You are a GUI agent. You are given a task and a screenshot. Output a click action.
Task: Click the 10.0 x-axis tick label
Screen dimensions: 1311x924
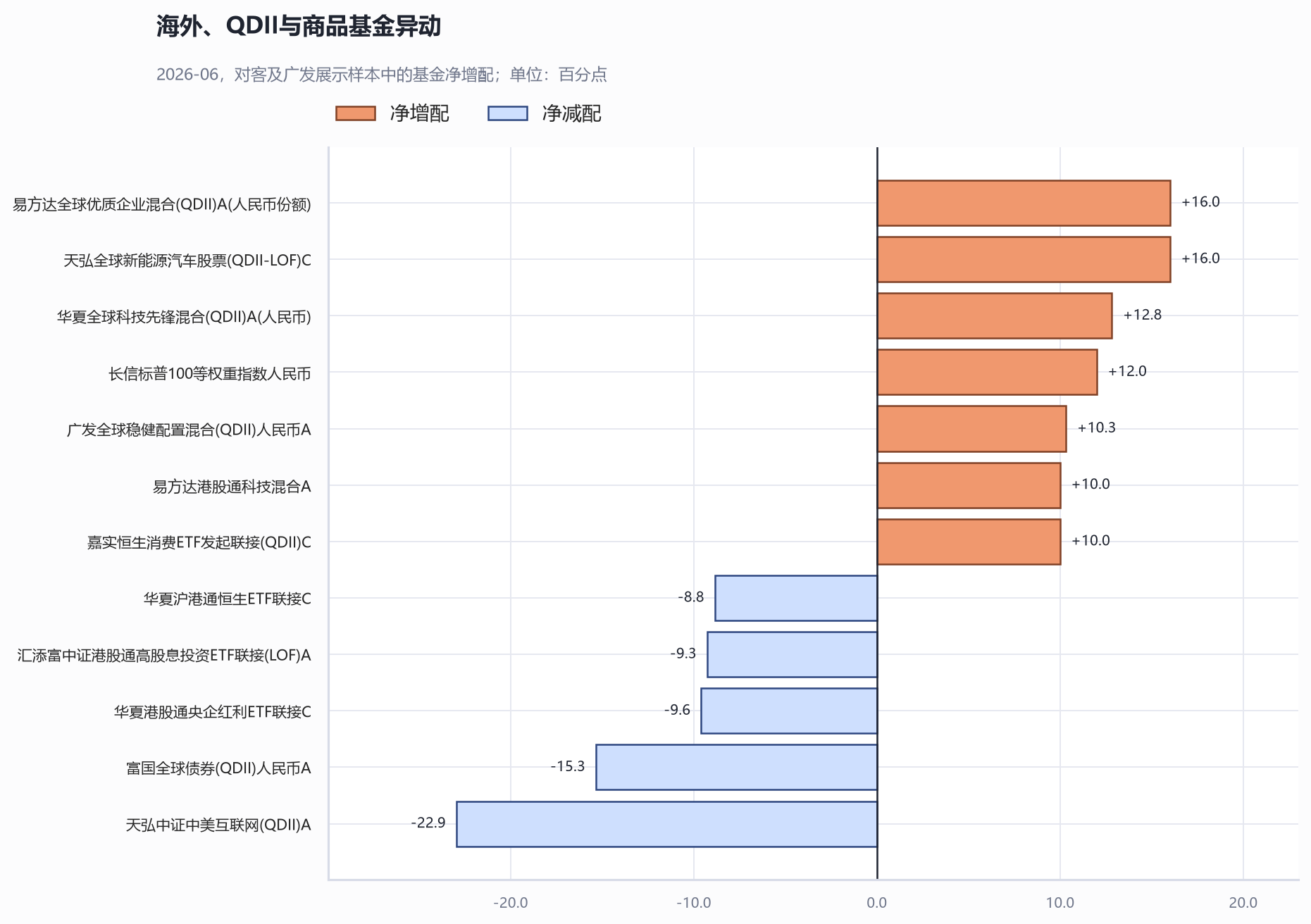click(1060, 903)
